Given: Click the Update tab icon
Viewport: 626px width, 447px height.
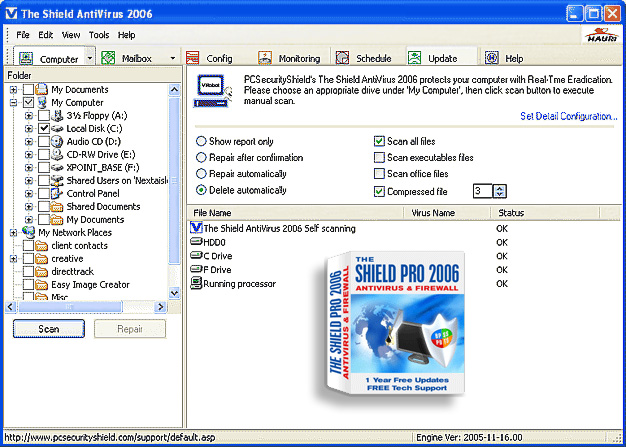Looking at the screenshot, I should point(414,58).
